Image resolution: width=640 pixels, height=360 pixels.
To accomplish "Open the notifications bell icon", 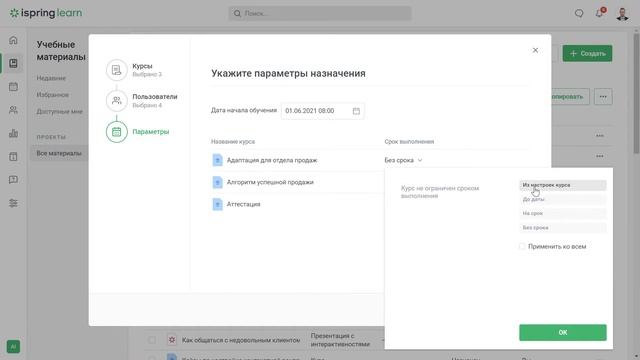I will coord(600,13).
